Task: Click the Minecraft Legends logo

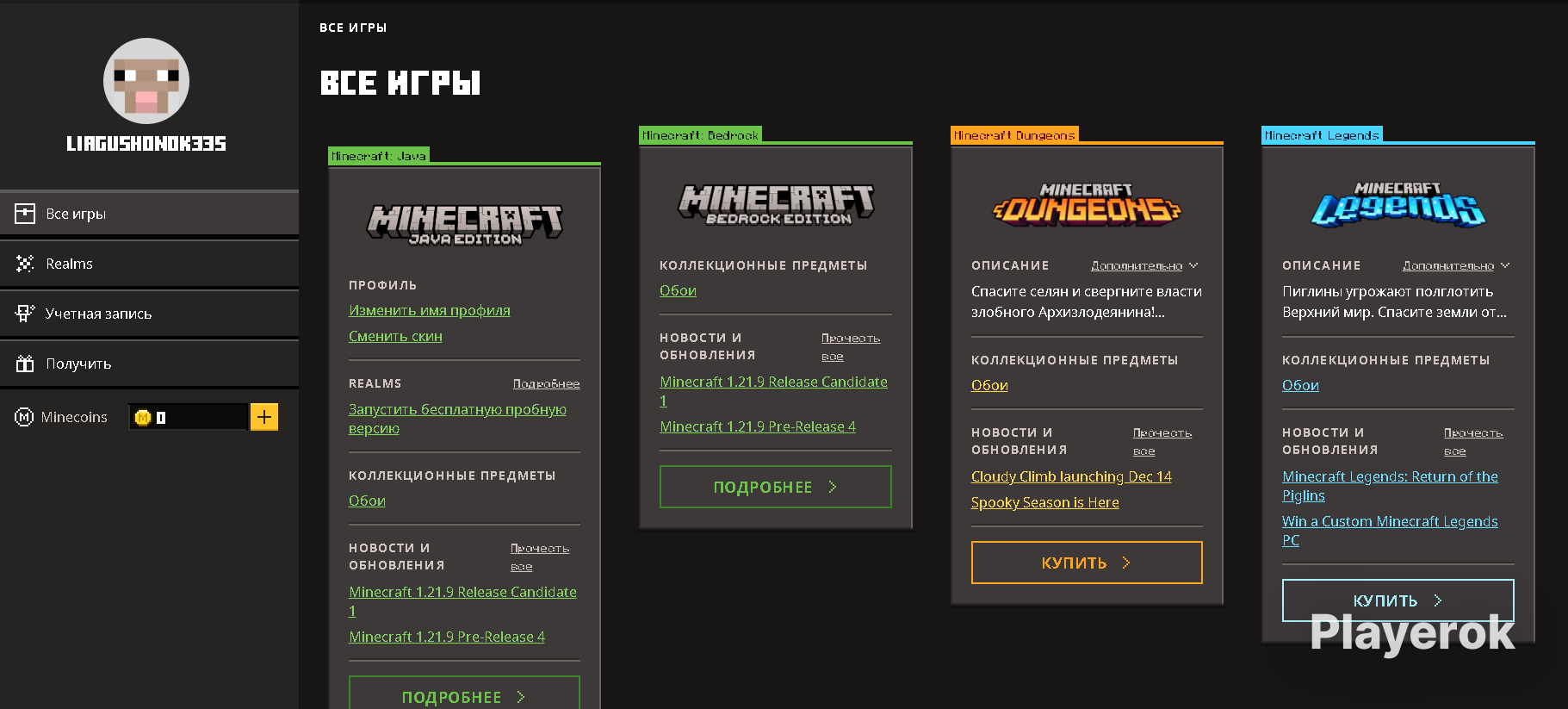Action: click(x=1398, y=204)
